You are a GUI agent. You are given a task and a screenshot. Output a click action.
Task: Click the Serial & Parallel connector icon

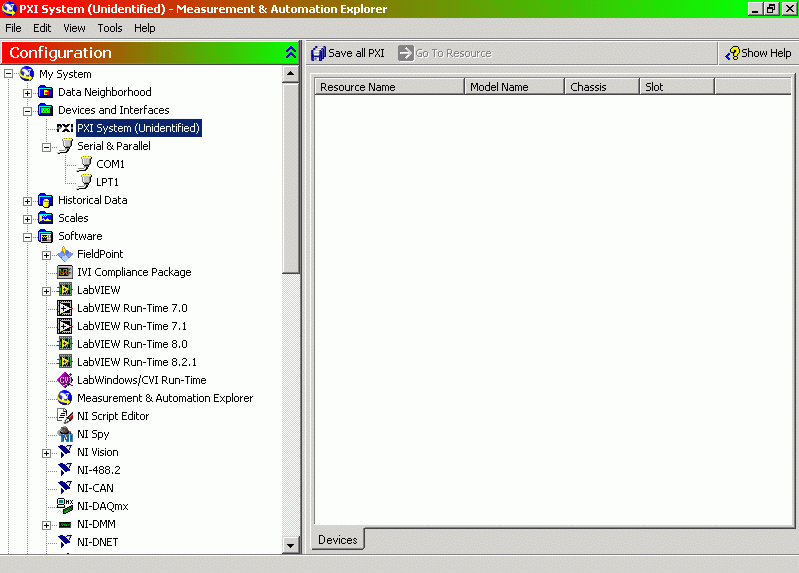[65, 146]
